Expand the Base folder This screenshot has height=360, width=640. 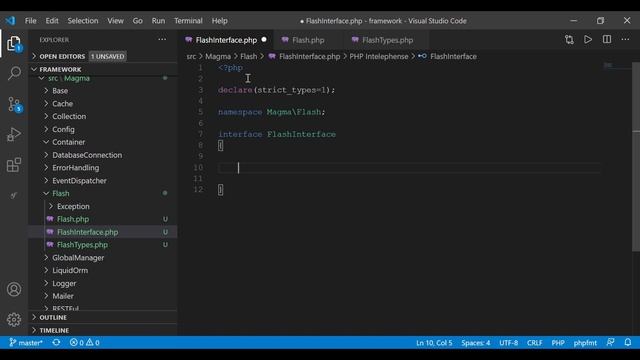pos(102,91)
